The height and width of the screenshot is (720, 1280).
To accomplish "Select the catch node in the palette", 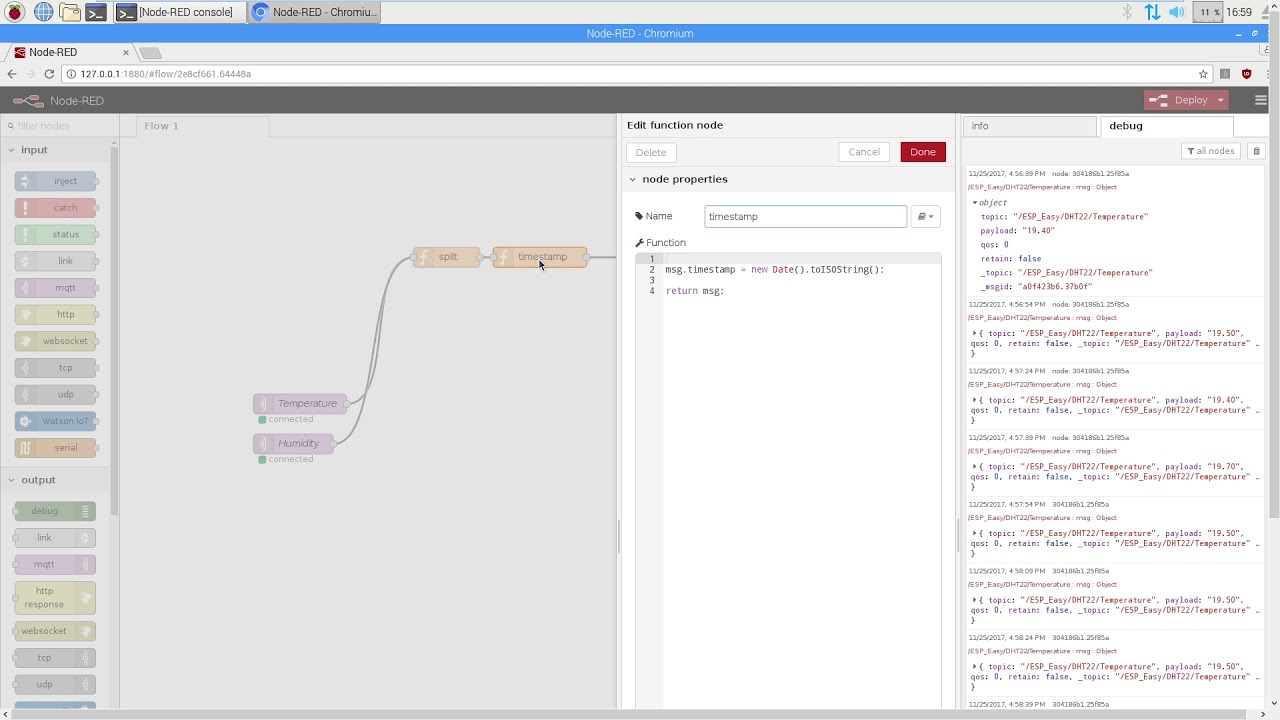I will click(x=56, y=208).
